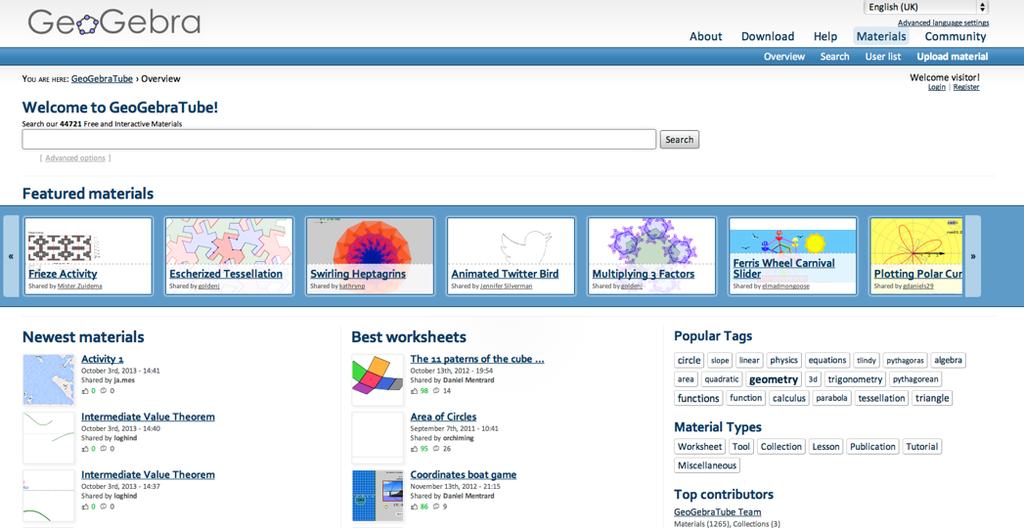Click the Search button
This screenshot has width=1024, height=528.
(x=679, y=139)
